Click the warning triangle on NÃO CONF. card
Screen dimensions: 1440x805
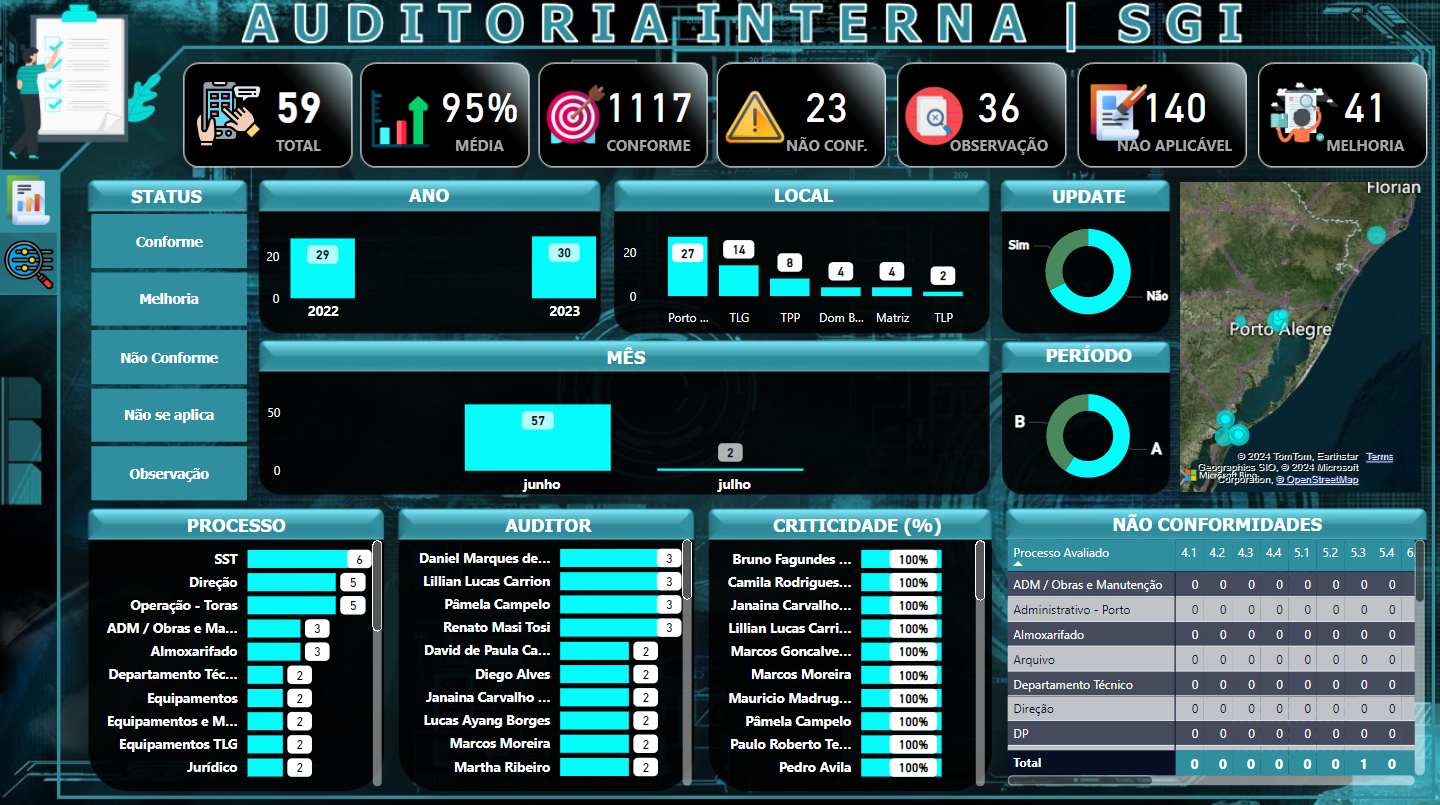pyautogui.click(x=754, y=116)
